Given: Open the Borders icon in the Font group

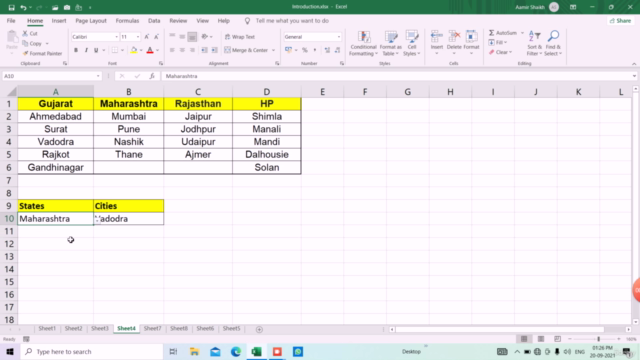Looking at the screenshot, I should (x=115, y=50).
